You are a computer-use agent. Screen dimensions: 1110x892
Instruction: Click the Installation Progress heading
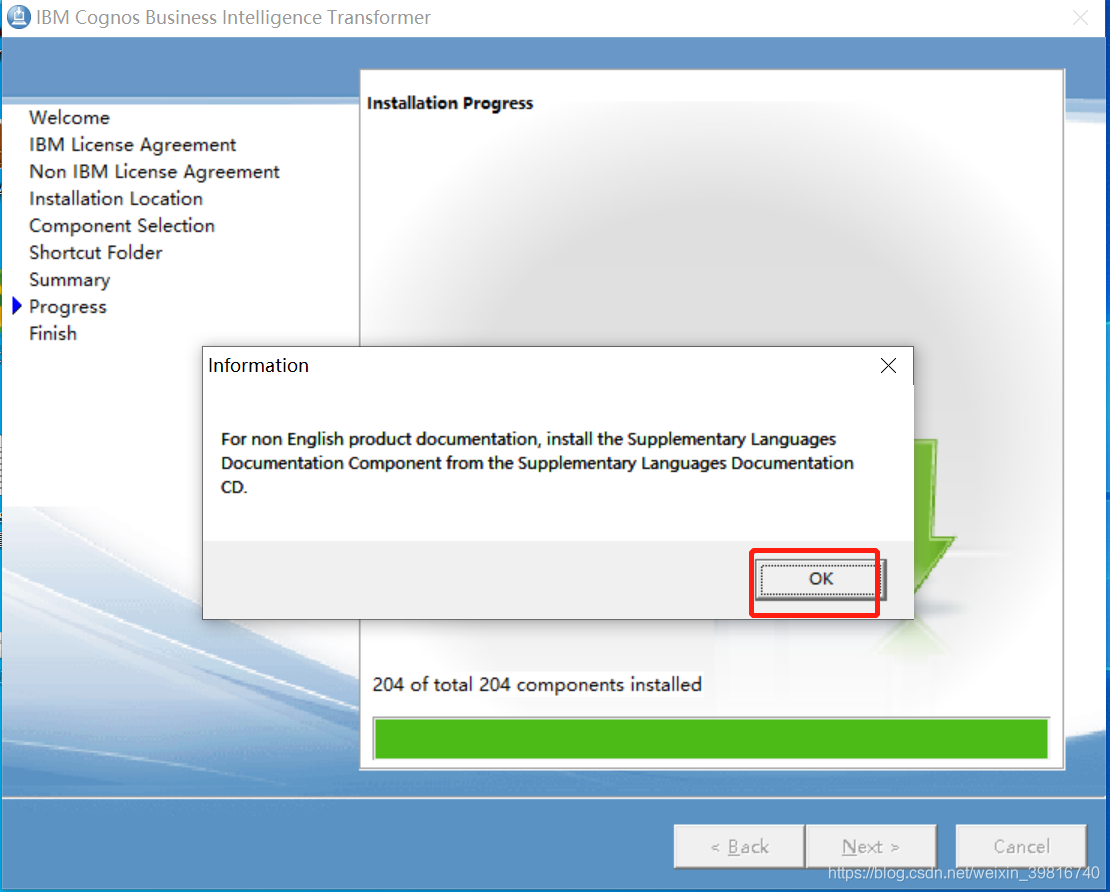coord(450,103)
